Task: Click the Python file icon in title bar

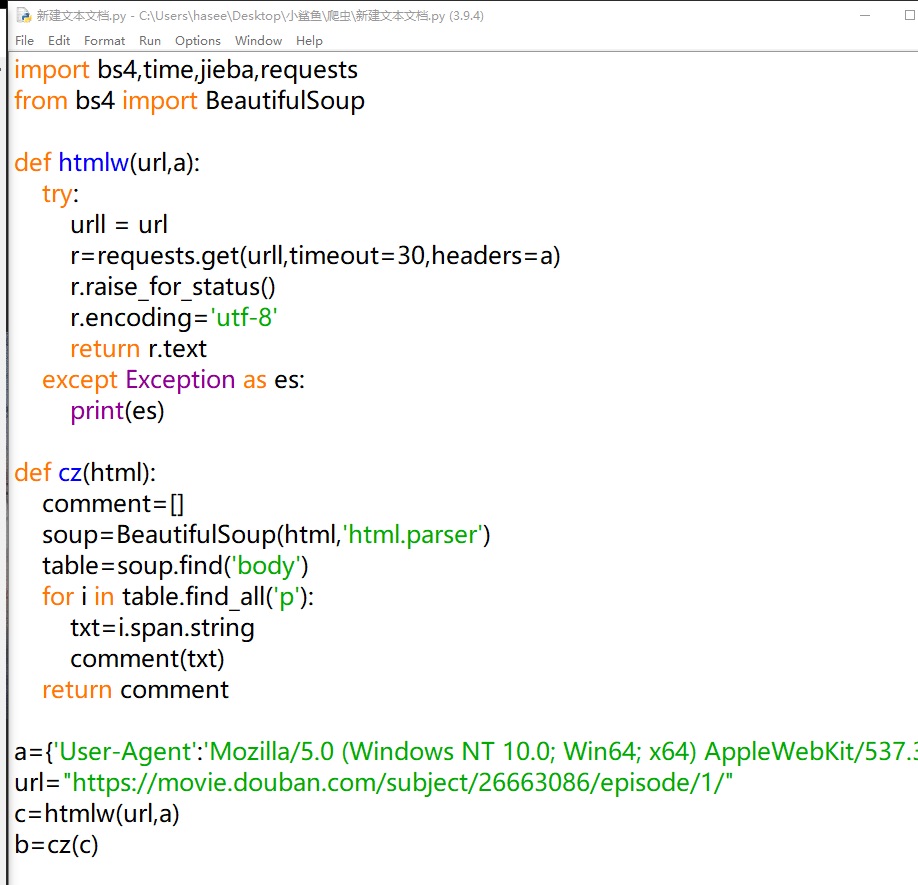Action: (22, 16)
